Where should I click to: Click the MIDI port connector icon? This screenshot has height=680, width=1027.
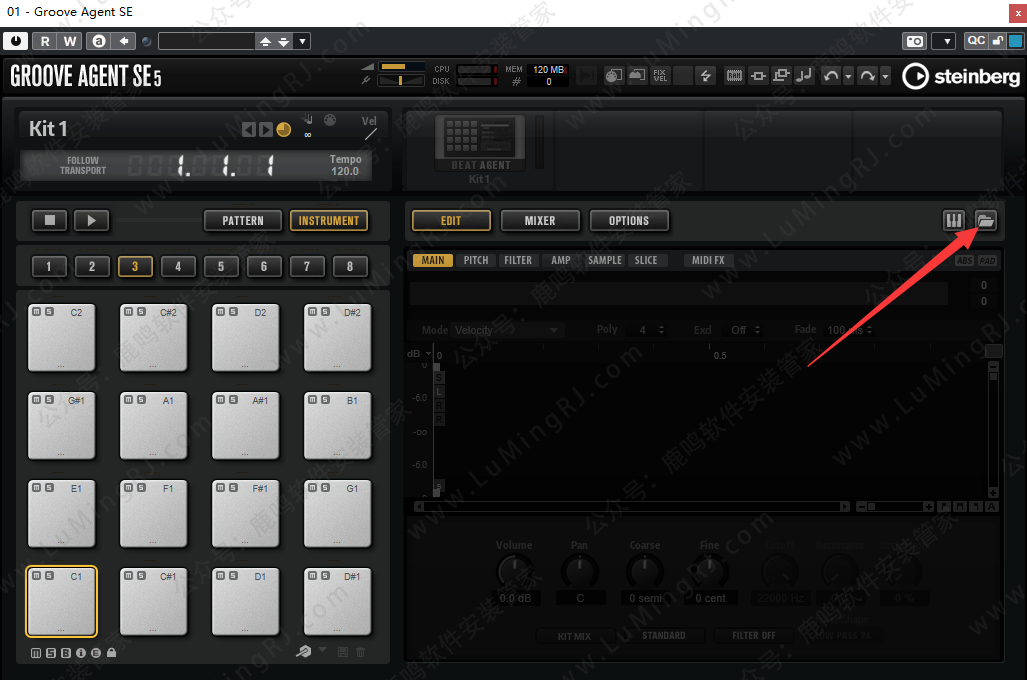(x=330, y=120)
